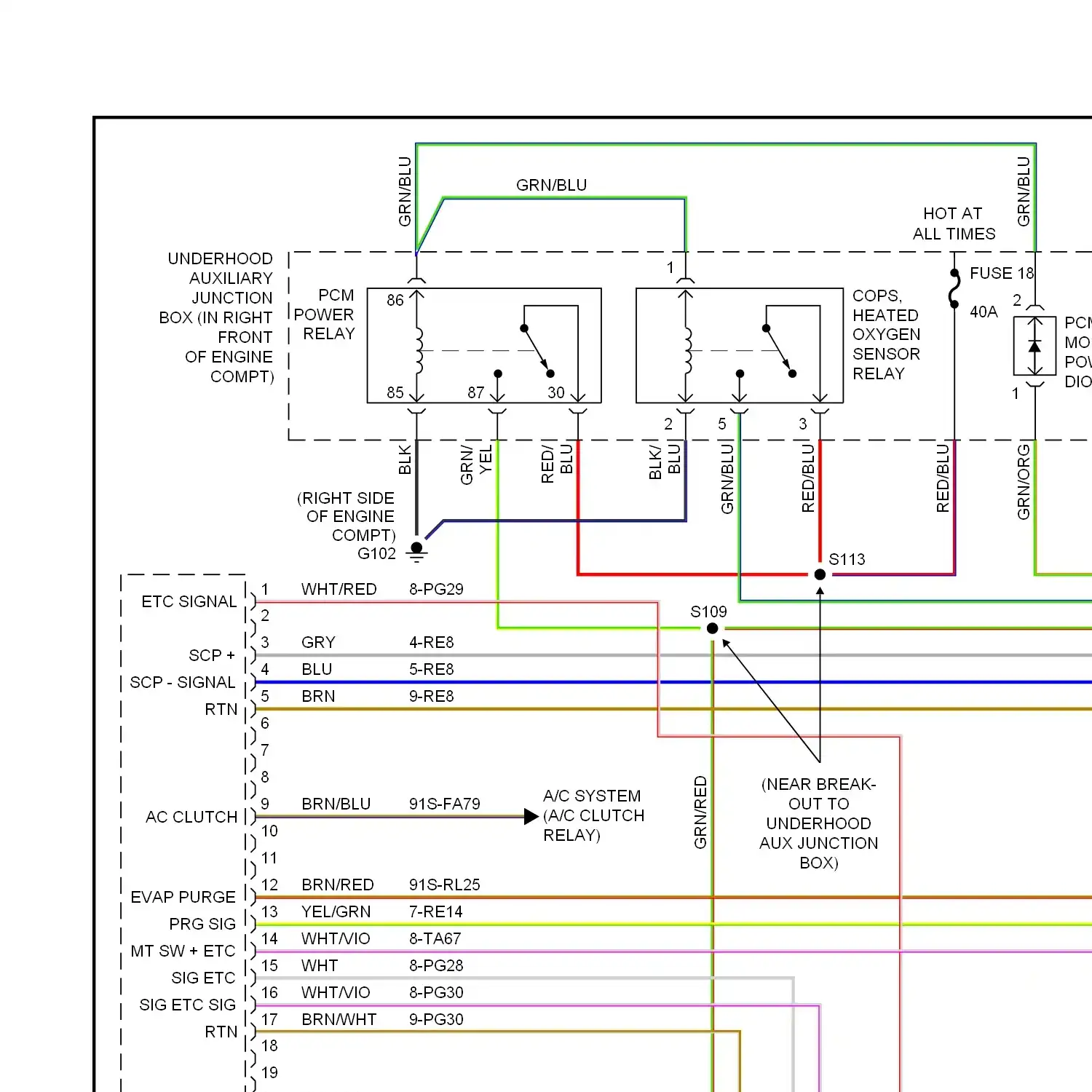The image size is (1092, 1092).
Task: Select the PCM POWER RELAY label
Action: [x=325, y=314]
